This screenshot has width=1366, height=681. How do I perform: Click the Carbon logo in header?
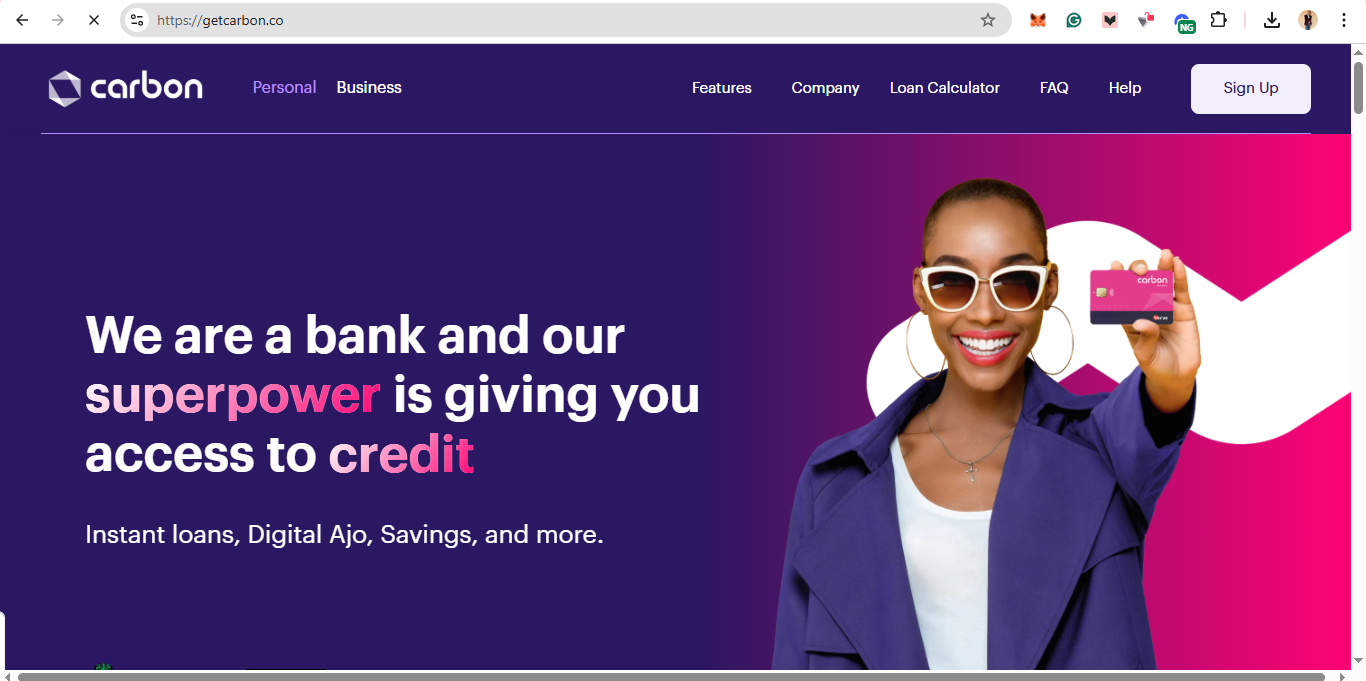[x=125, y=88]
